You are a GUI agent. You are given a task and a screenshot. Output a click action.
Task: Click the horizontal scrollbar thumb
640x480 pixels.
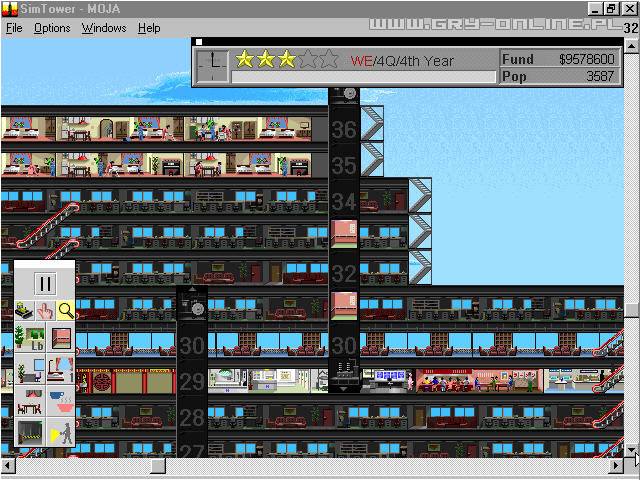tap(157, 466)
